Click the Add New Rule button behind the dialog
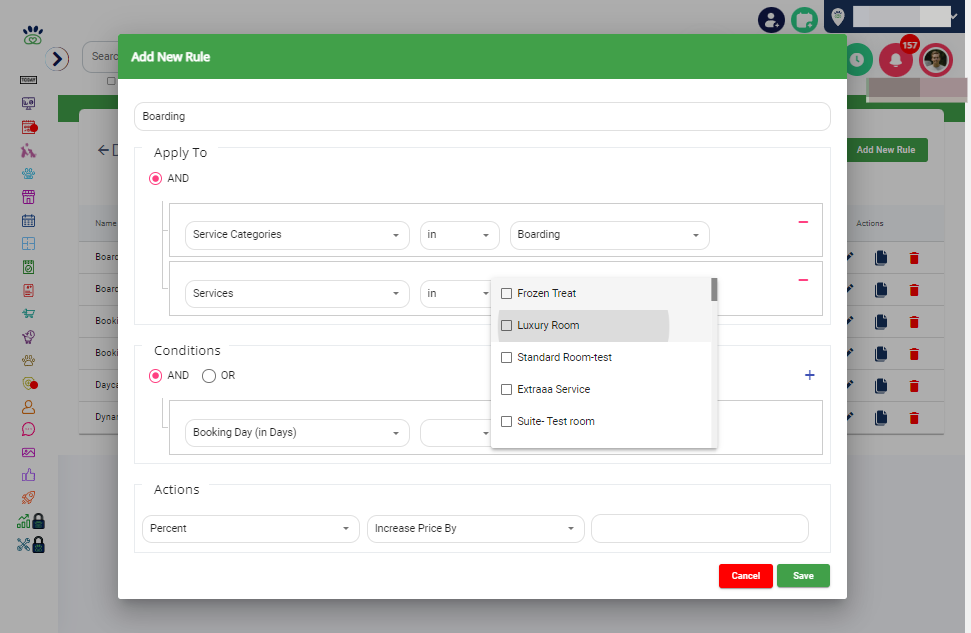The width and height of the screenshot is (971, 633). (x=887, y=150)
